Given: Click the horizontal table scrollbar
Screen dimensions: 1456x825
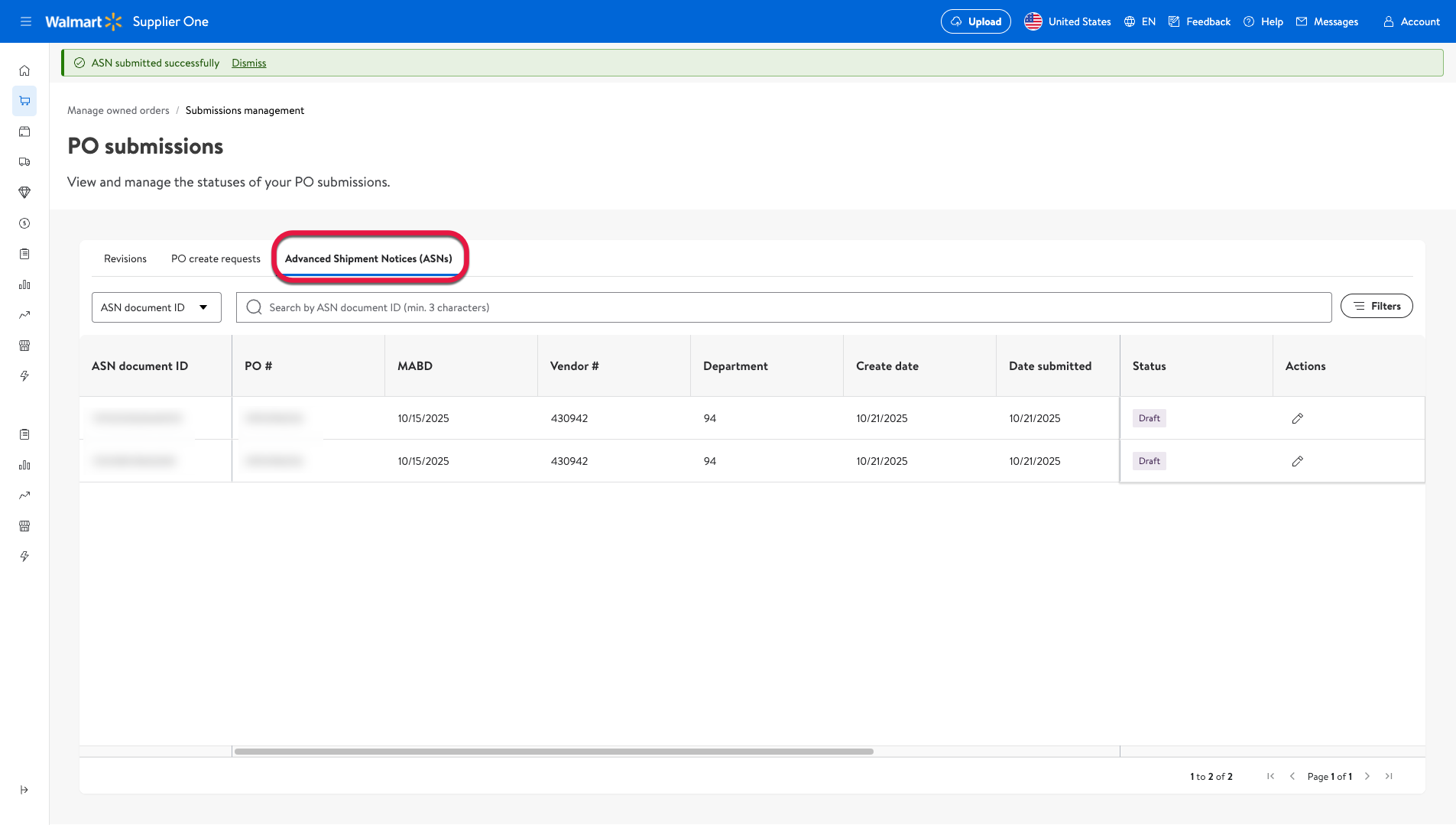Looking at the screenshot, I should pyautogui.click(x=553, y=752).
